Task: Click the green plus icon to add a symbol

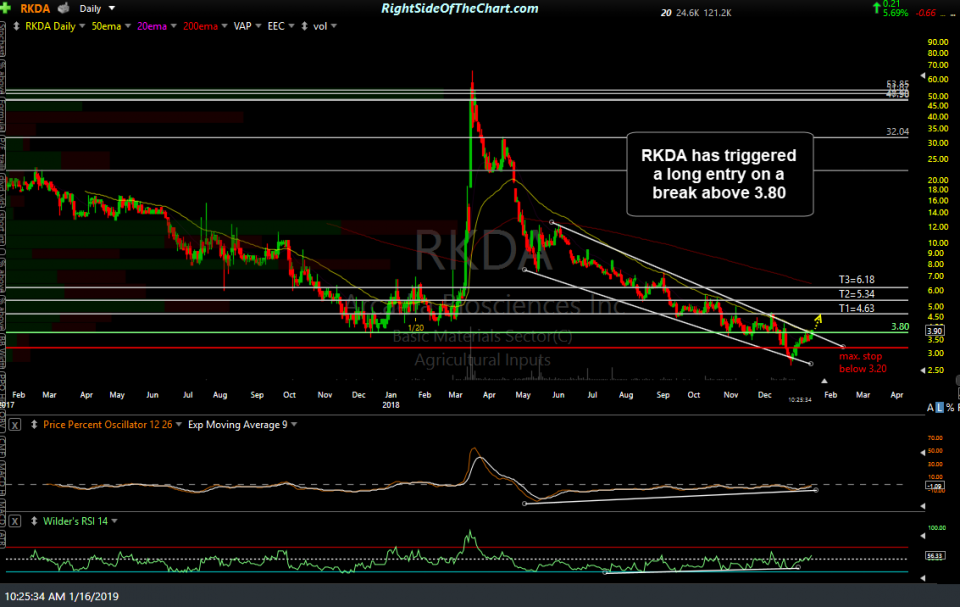Action: click(7, 9)
